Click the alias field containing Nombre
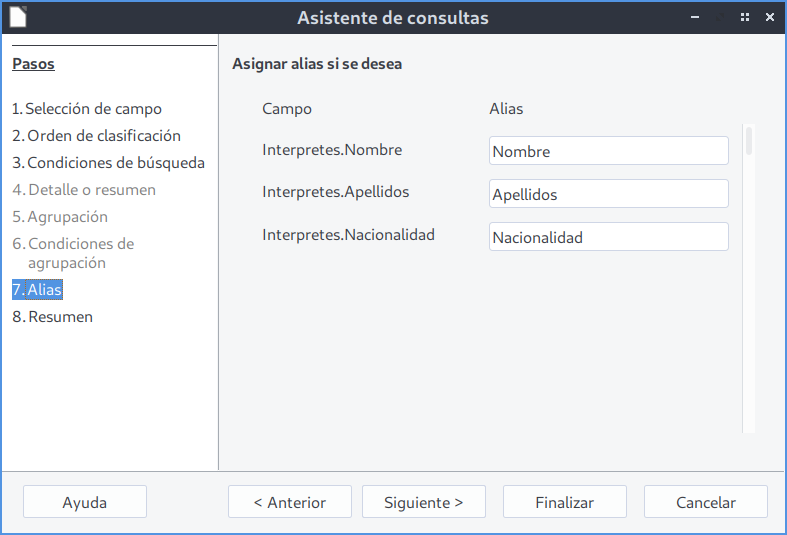Viewport: 787px width, 535px height. pyautogui.click(x=608, y=151)
